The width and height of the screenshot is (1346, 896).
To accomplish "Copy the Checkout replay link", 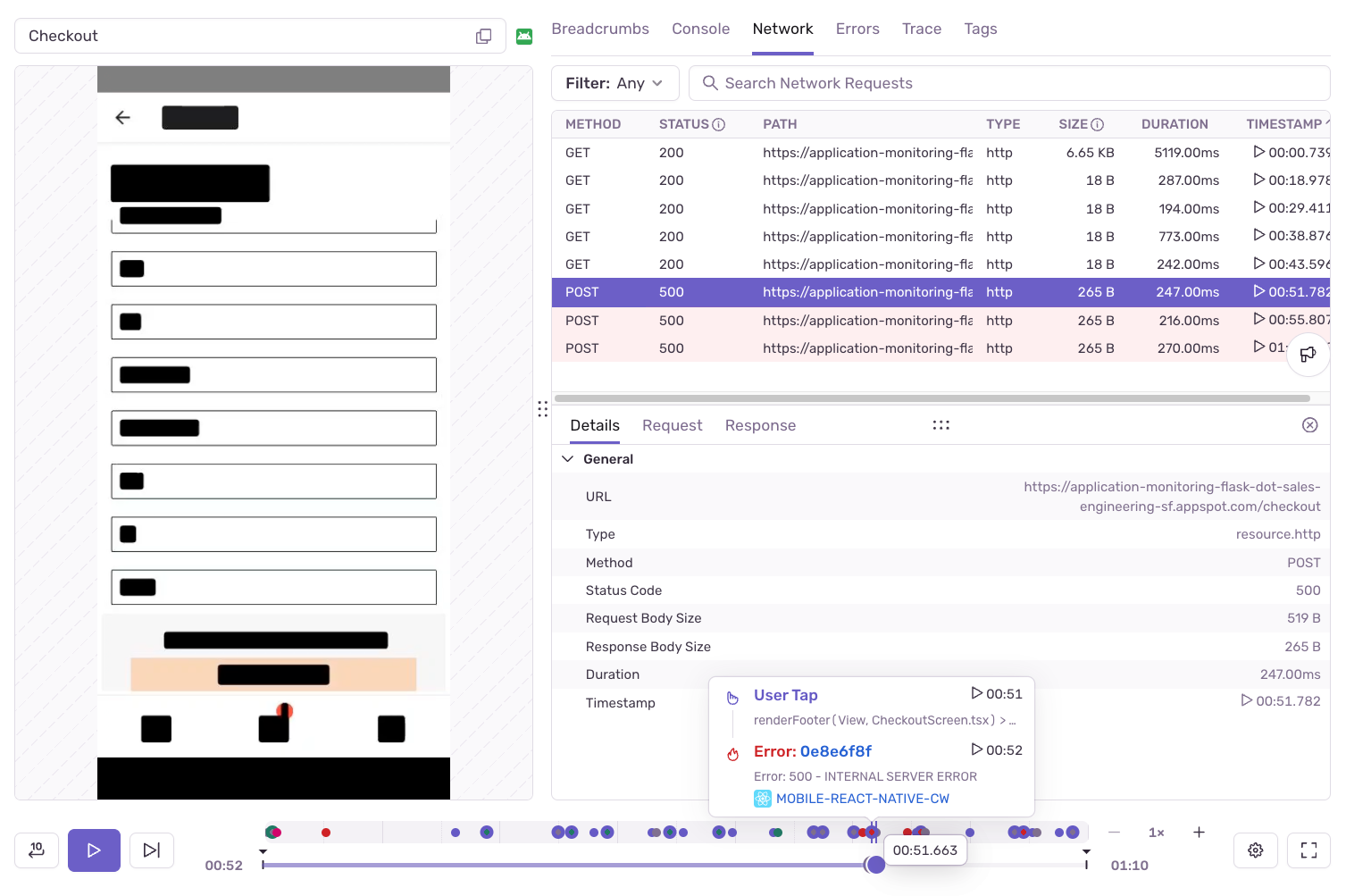I will click(483, 36).
